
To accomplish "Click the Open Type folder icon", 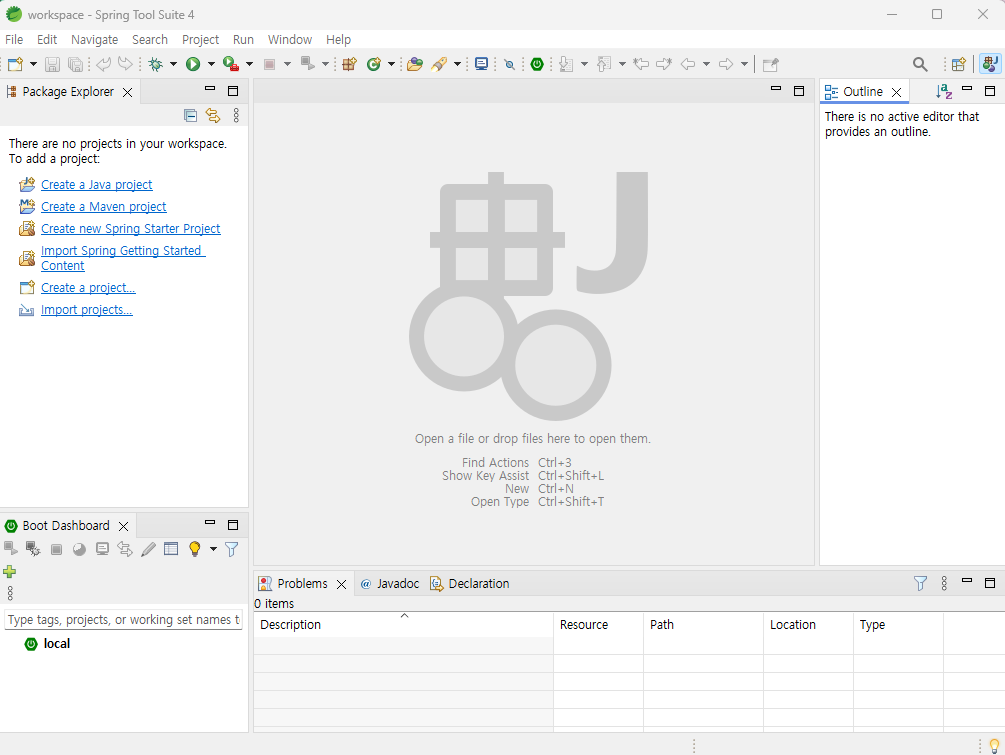I will [415, 64].
